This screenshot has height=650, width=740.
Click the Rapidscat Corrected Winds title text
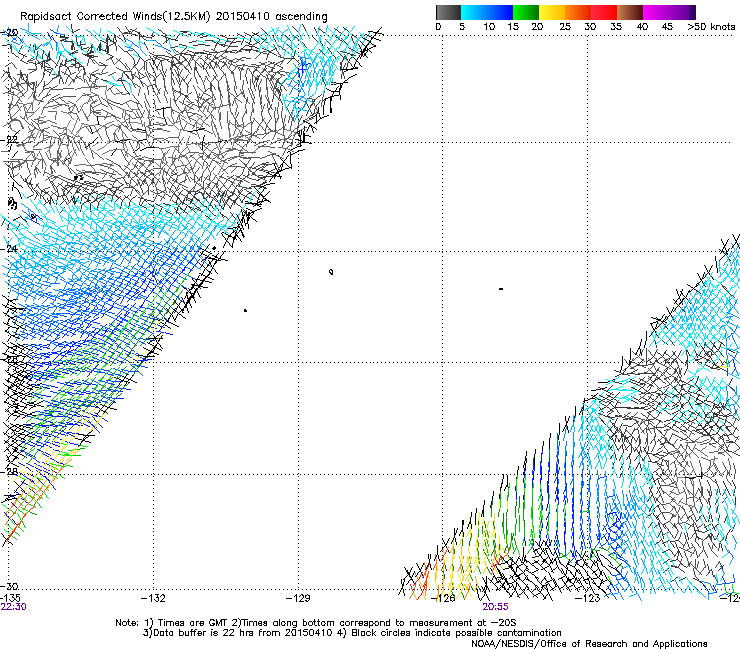[174, 16]
